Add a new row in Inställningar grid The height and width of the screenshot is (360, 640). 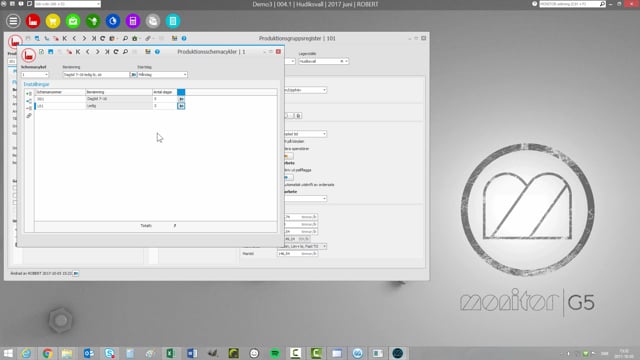[x=29, y=94]
